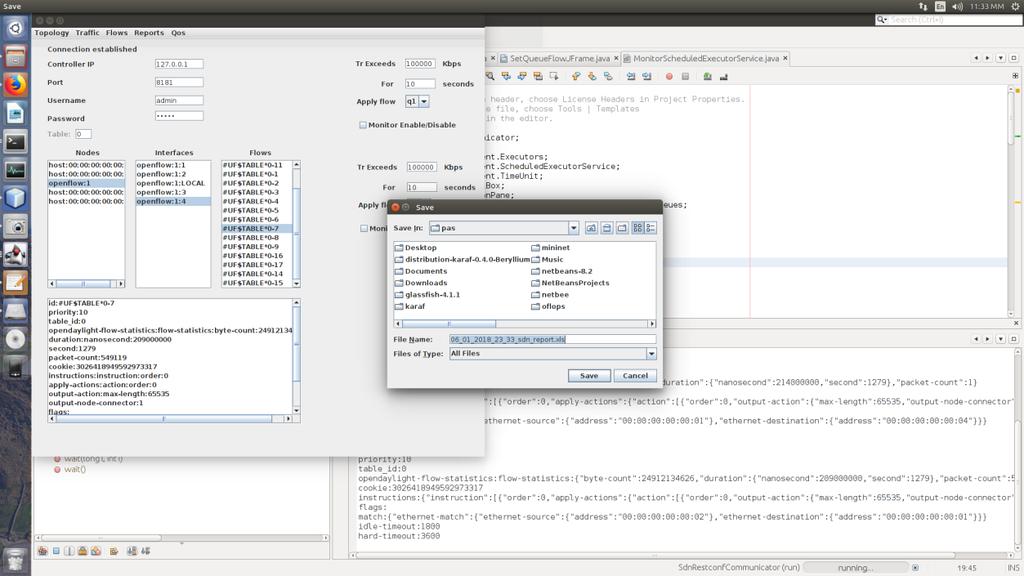Select openflow:1:LOCAL in Interfaces list
The height and width of the screenshot is (576, 1024).
pos(173,184)
